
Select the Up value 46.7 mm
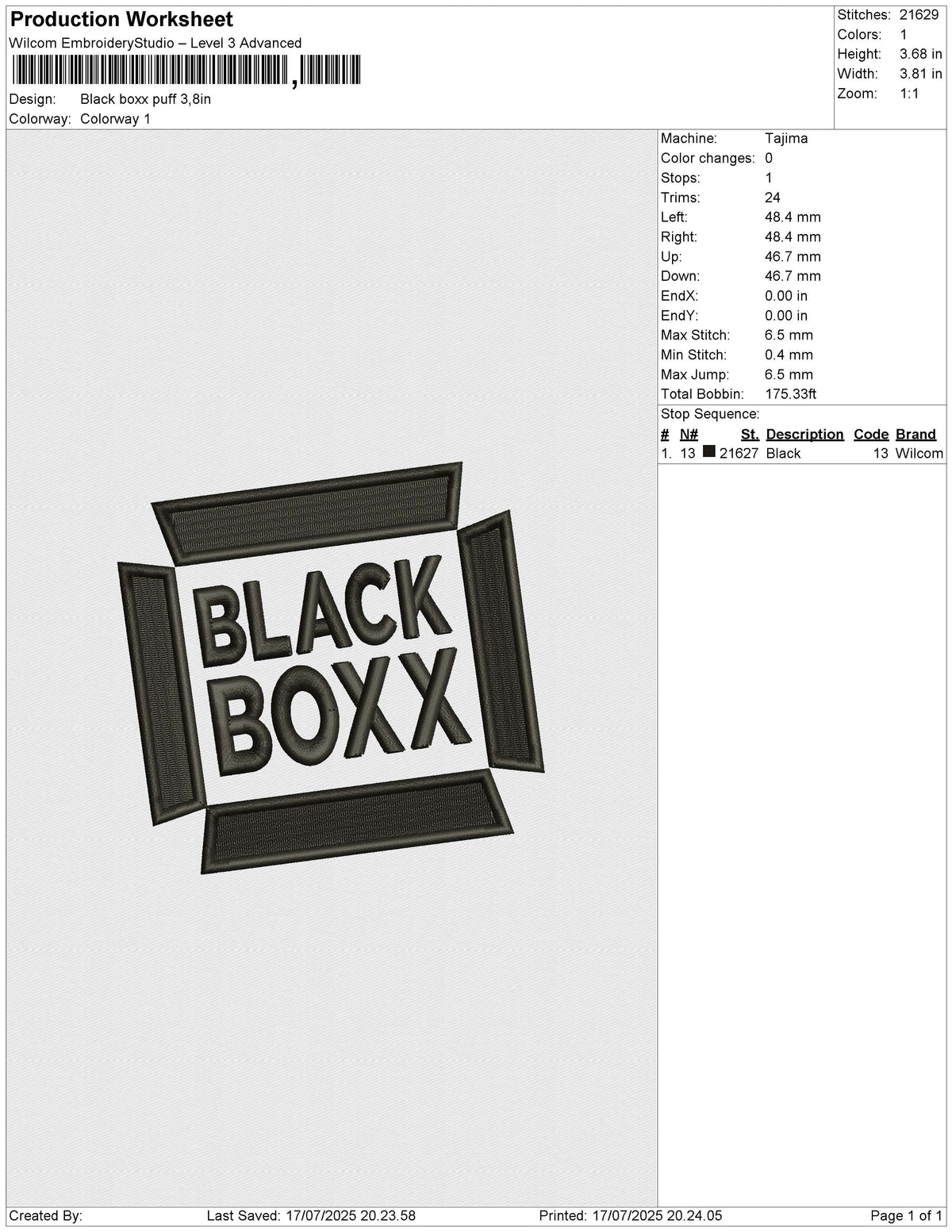[x=793, y=256]
